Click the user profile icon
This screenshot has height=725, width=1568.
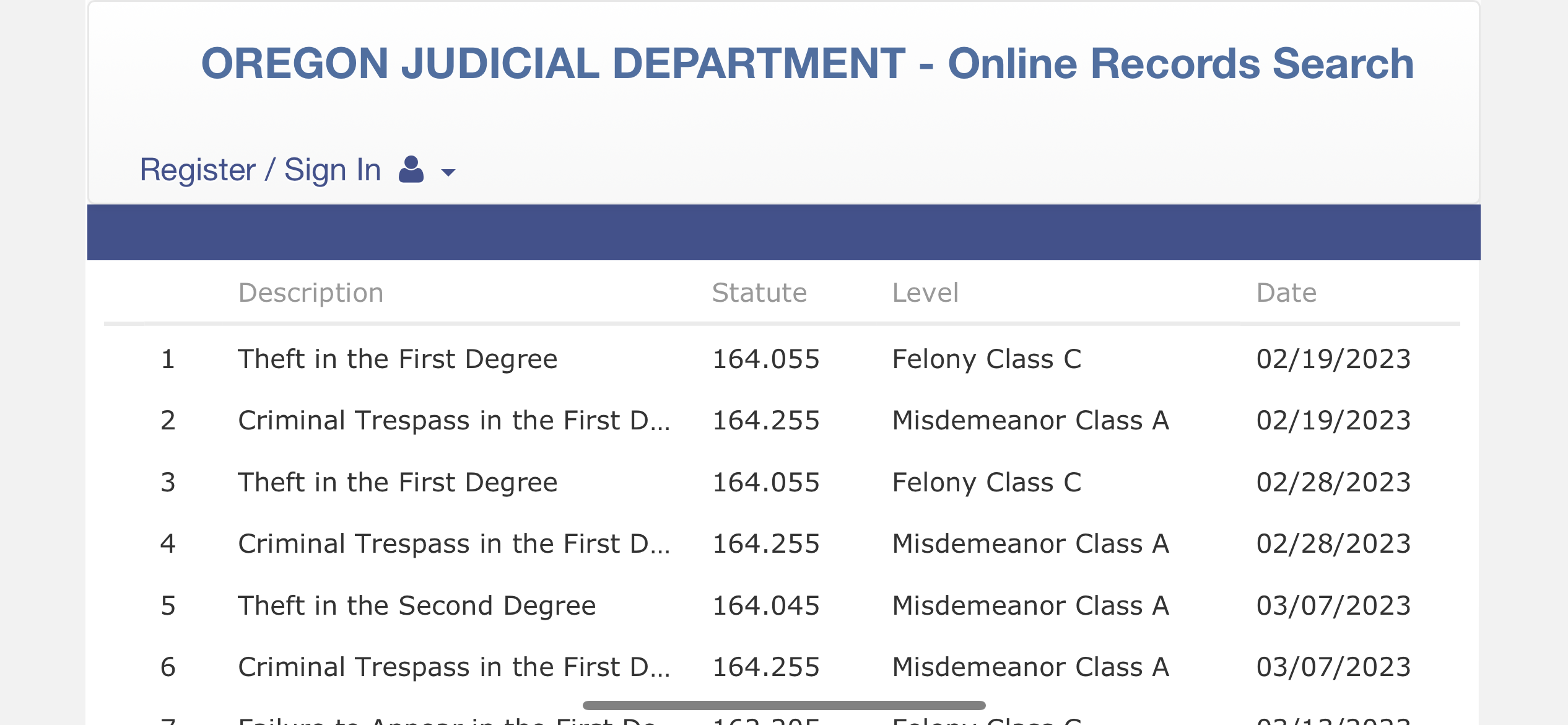click(411, 169)
